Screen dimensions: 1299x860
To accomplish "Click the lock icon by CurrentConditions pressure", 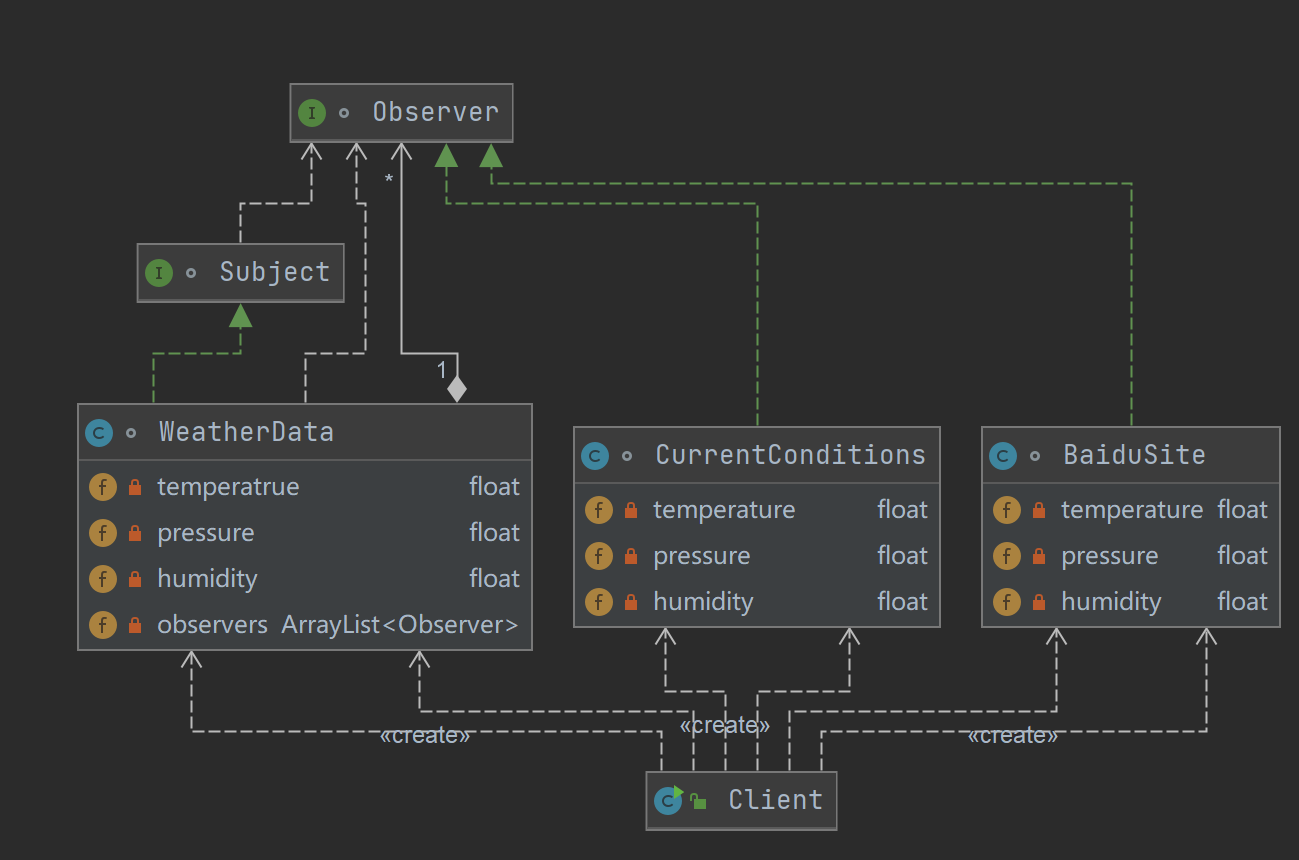I will [631, 557].
